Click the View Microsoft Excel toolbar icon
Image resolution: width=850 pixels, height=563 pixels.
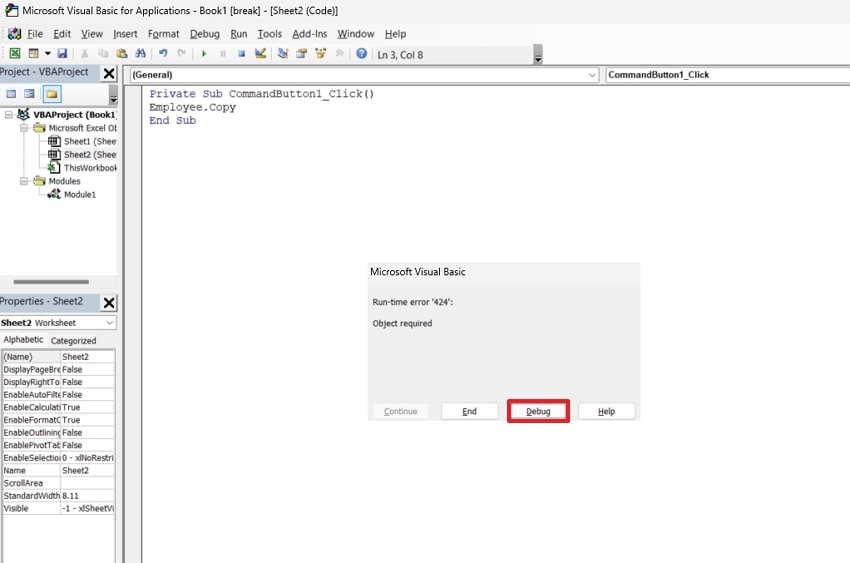(15, 54)
